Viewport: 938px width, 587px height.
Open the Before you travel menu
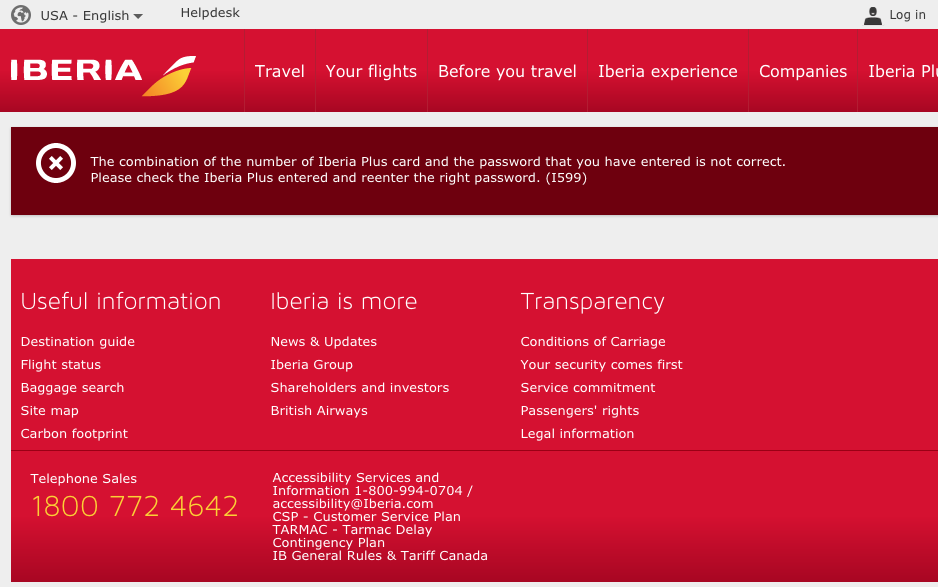tap(507, 71)
